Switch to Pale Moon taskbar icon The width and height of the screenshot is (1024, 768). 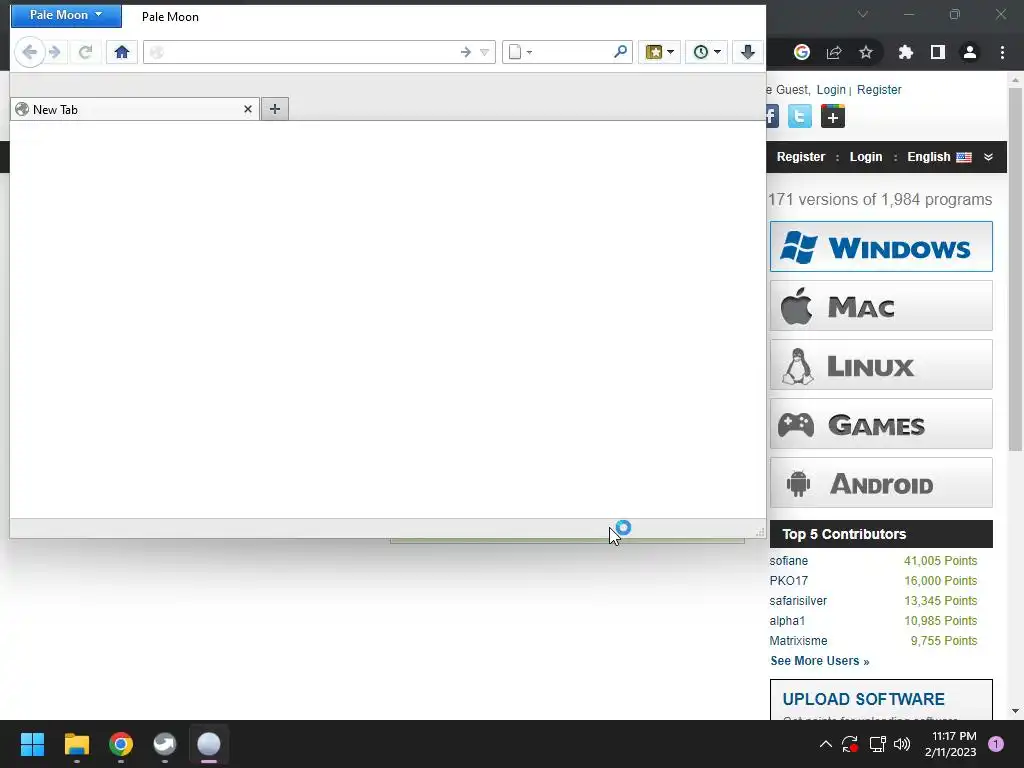209,744
